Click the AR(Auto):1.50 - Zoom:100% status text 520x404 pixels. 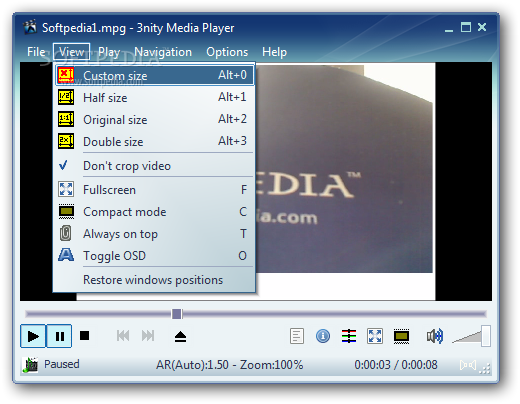(x=230, y=365)
